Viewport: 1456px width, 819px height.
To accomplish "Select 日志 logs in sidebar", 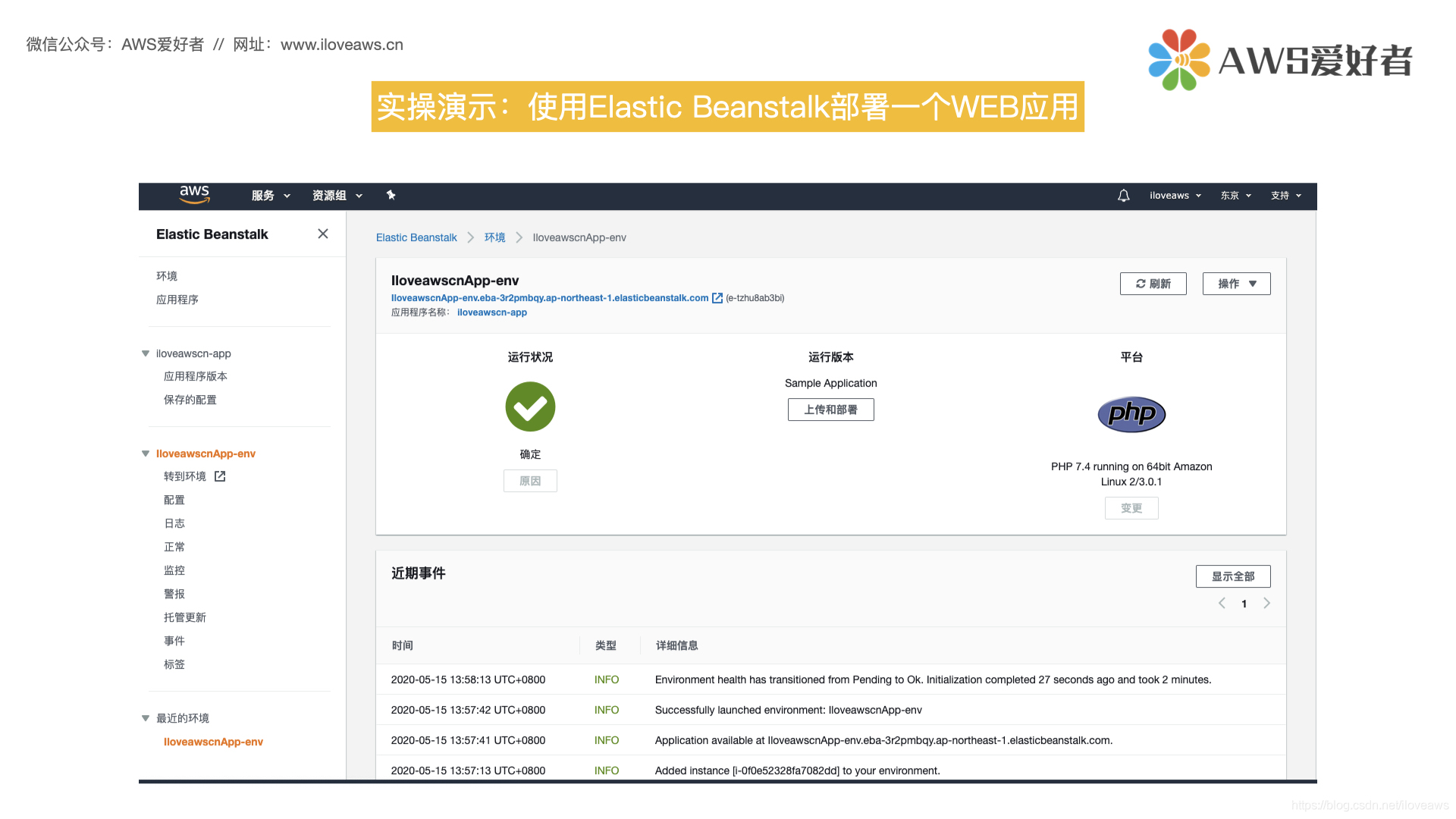I will click(x=174, y=523).
